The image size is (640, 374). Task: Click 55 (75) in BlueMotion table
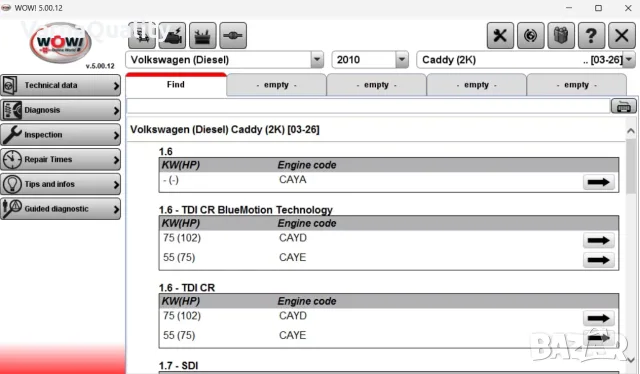coord(179,257)
